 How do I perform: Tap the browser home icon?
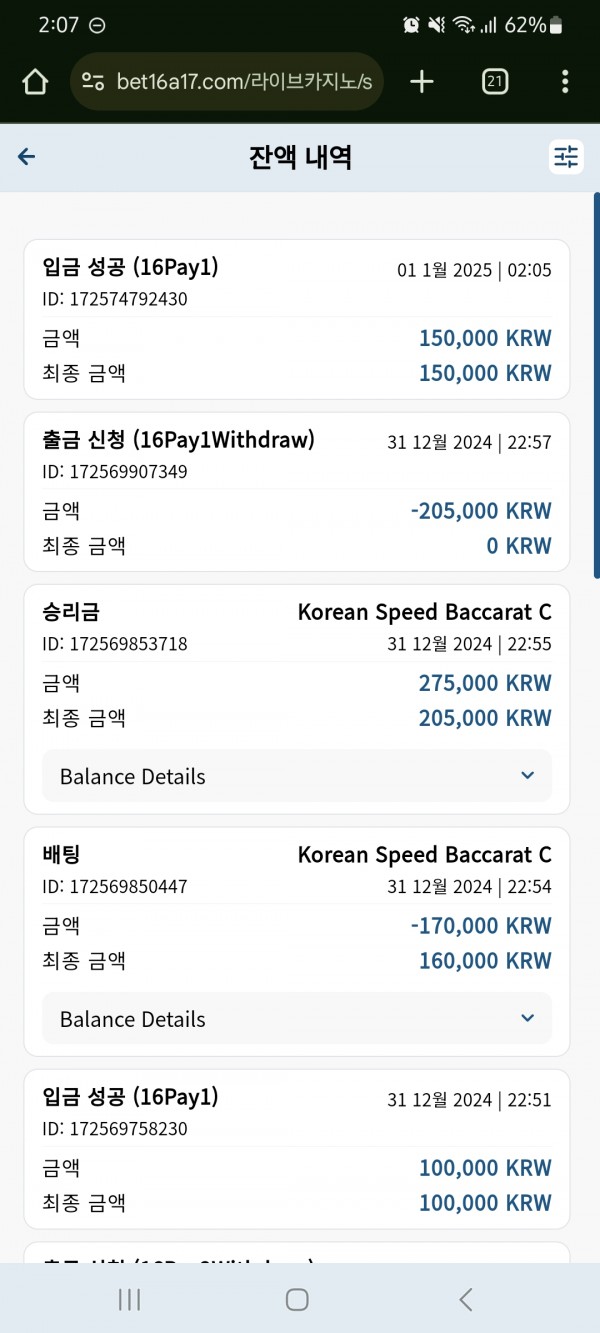[35, 82]
